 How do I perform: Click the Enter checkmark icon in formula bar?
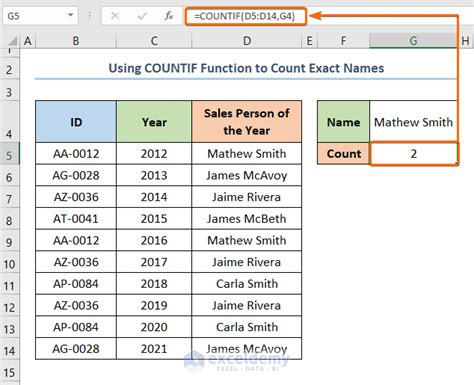[x=142, y=16]
